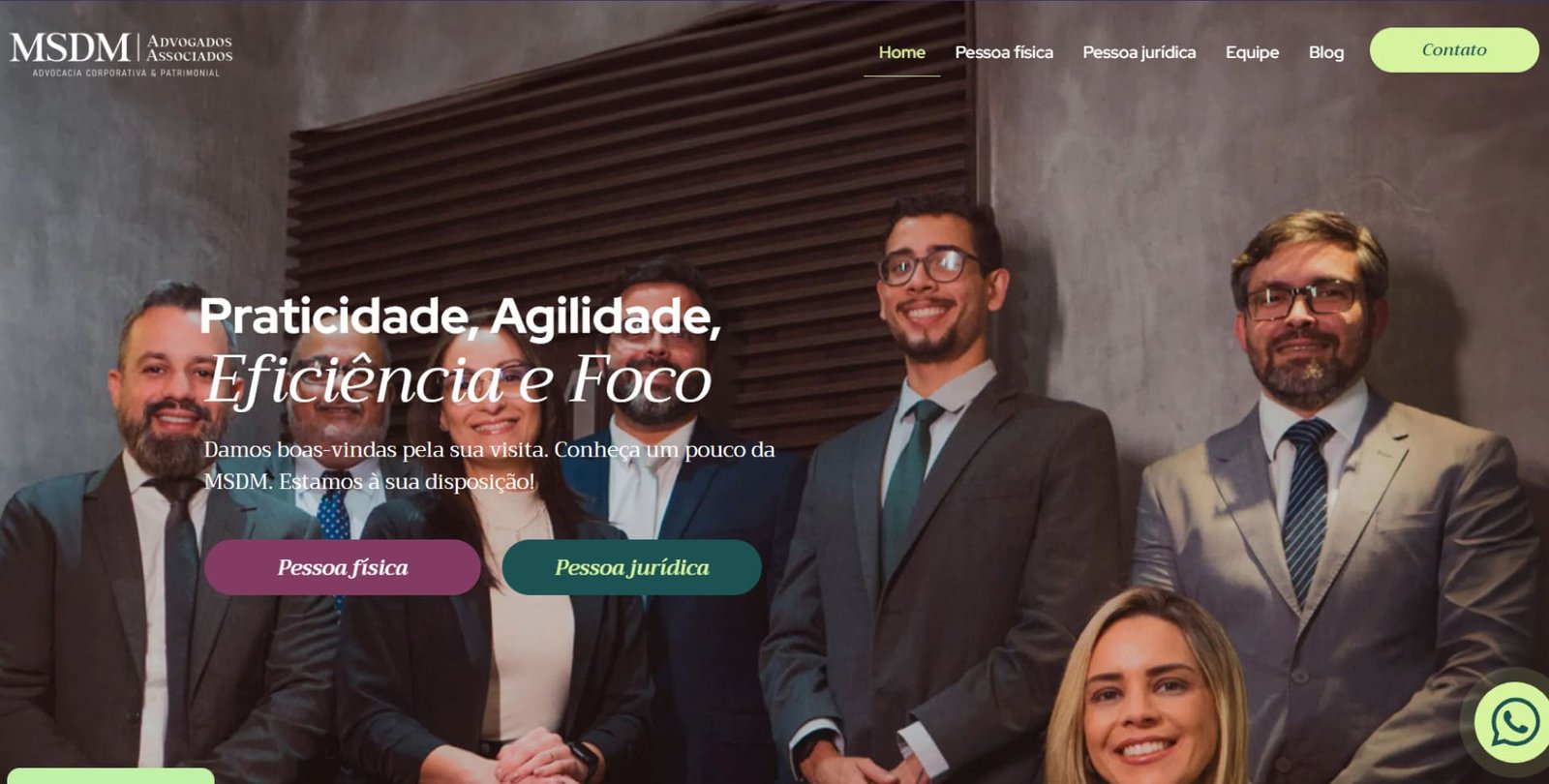Select the purple Pessoa física button
The width and height of the screenshot is (1549, 784).
tap(342, 567)
